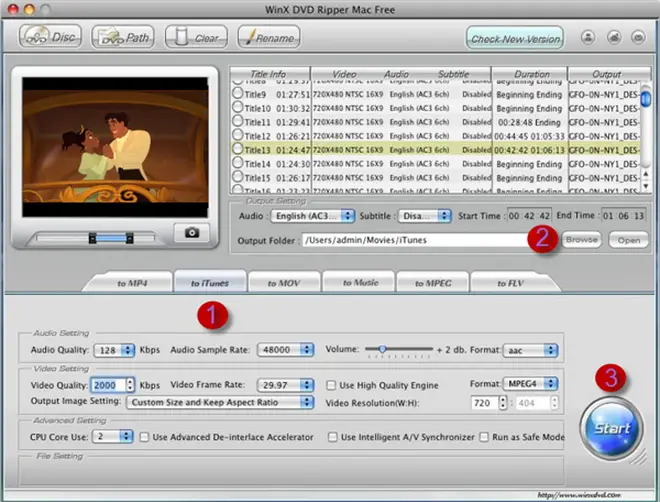660x502 pixels.
Task: Select Title14 radio button
Action: (238, 163)
